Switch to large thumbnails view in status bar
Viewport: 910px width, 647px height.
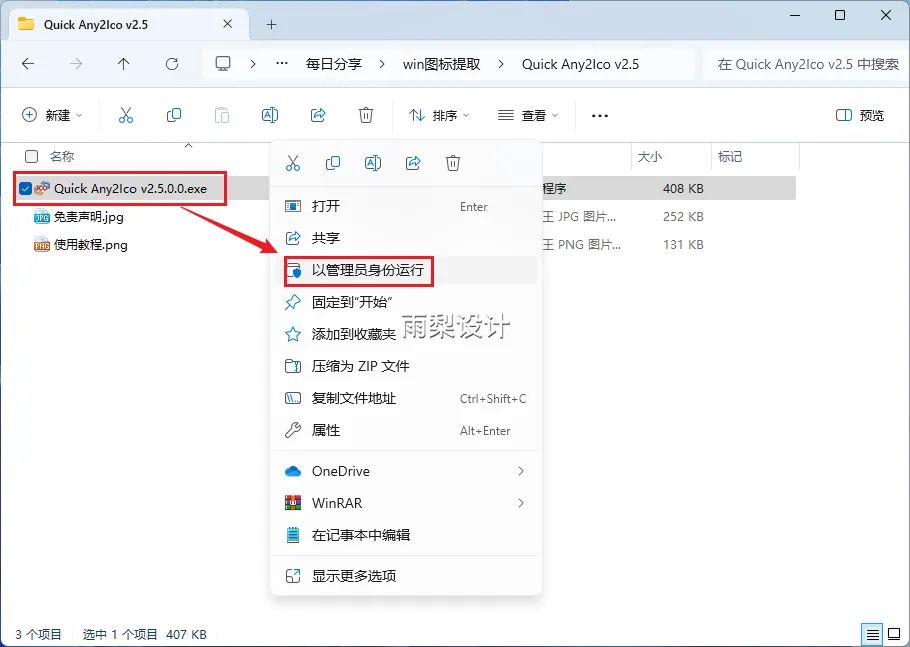(x=894, y=634)
